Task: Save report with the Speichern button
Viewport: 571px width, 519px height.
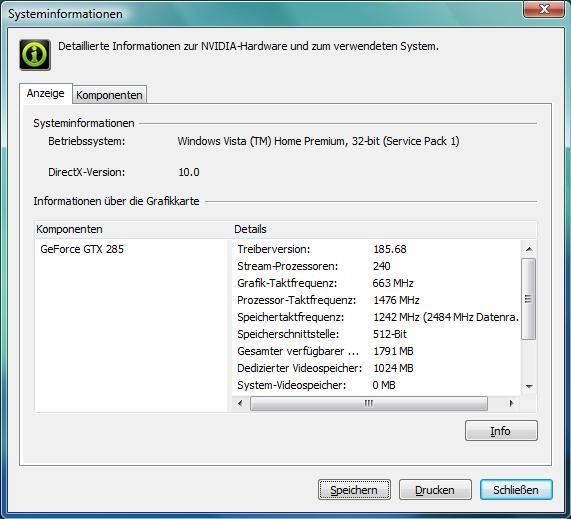Action: click(354, 490)
